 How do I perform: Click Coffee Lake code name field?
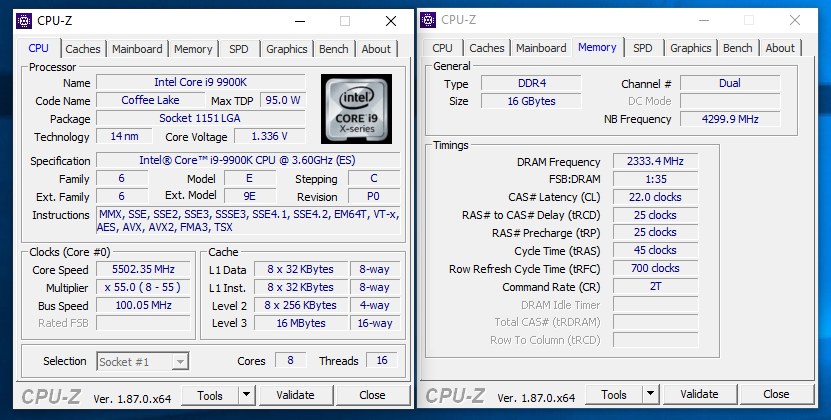coord(150,100)
